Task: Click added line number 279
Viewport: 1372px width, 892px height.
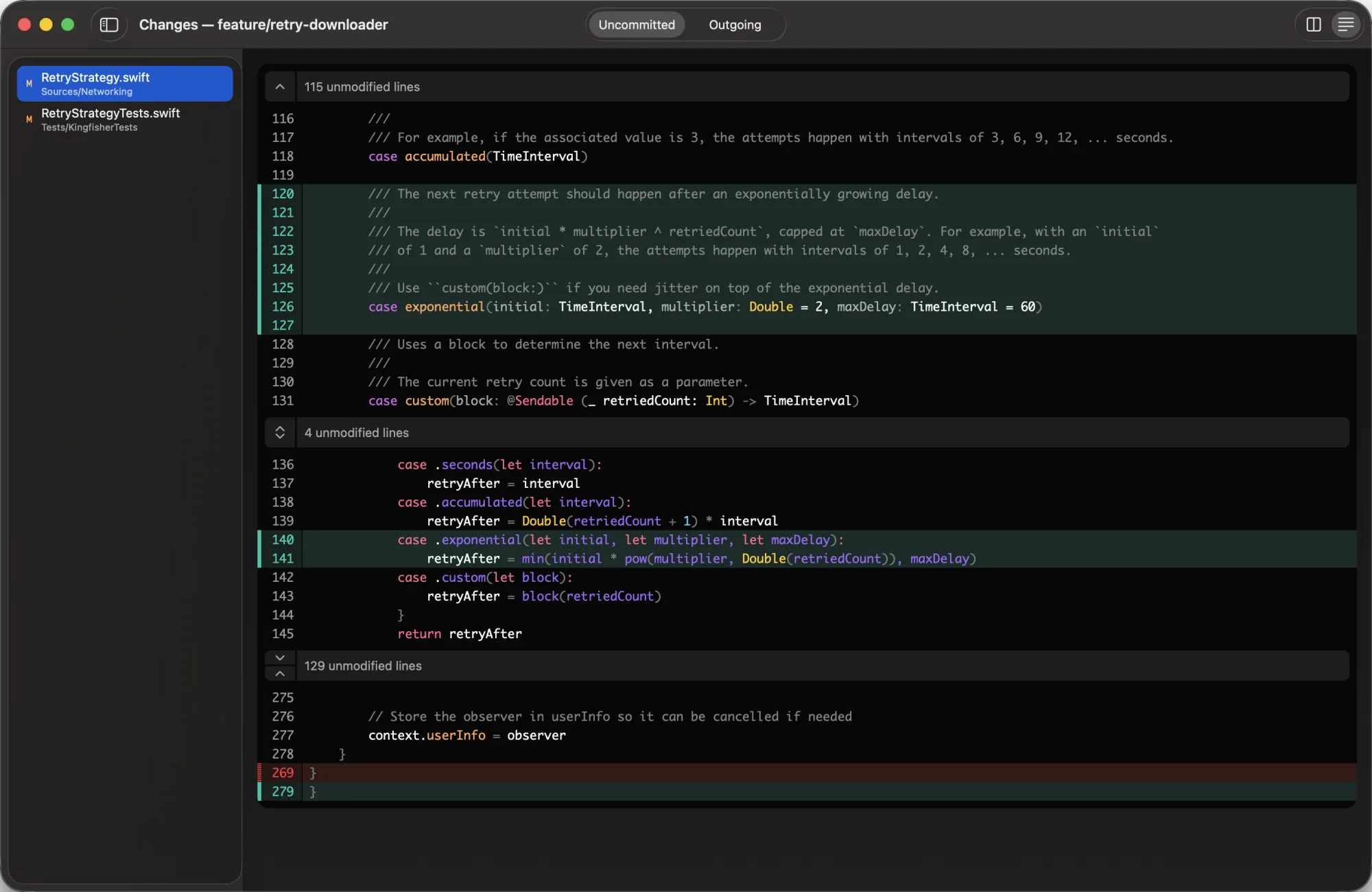Action: [x=283, y=792]
